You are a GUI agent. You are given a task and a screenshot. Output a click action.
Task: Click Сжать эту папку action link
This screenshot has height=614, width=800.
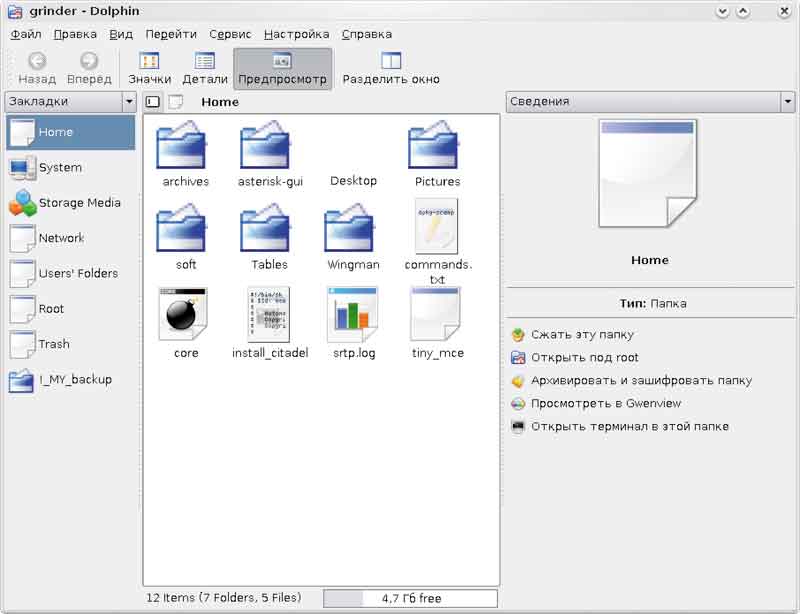(582, 335)
